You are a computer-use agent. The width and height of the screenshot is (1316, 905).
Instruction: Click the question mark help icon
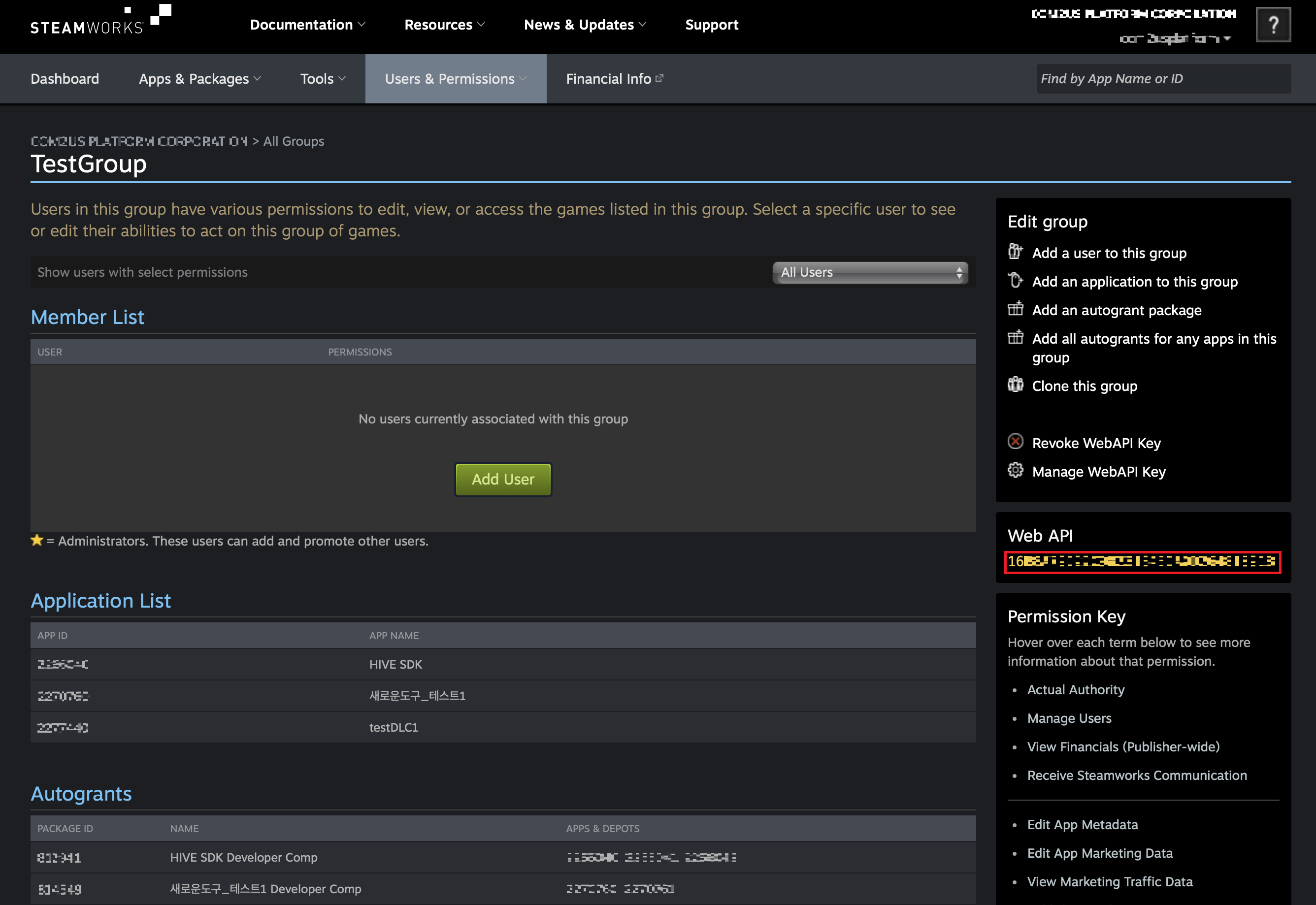1273,25
